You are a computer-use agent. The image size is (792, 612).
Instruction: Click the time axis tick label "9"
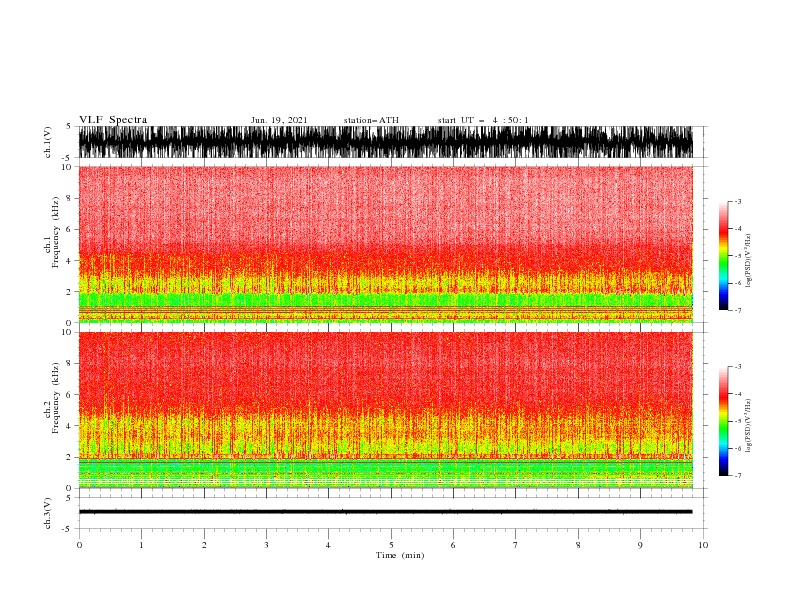pos(640,545)
